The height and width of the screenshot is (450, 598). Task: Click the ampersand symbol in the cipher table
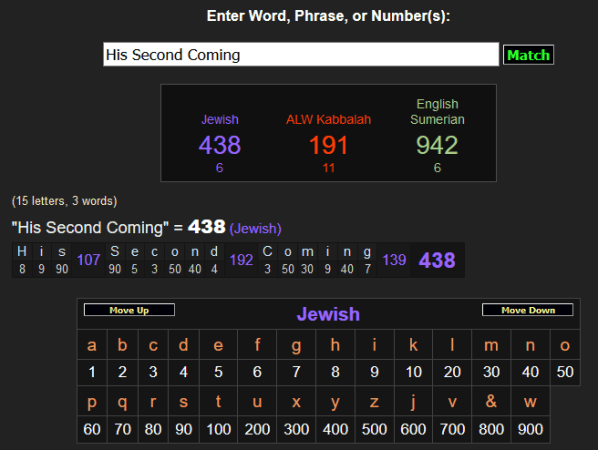(x=491, y=401)
